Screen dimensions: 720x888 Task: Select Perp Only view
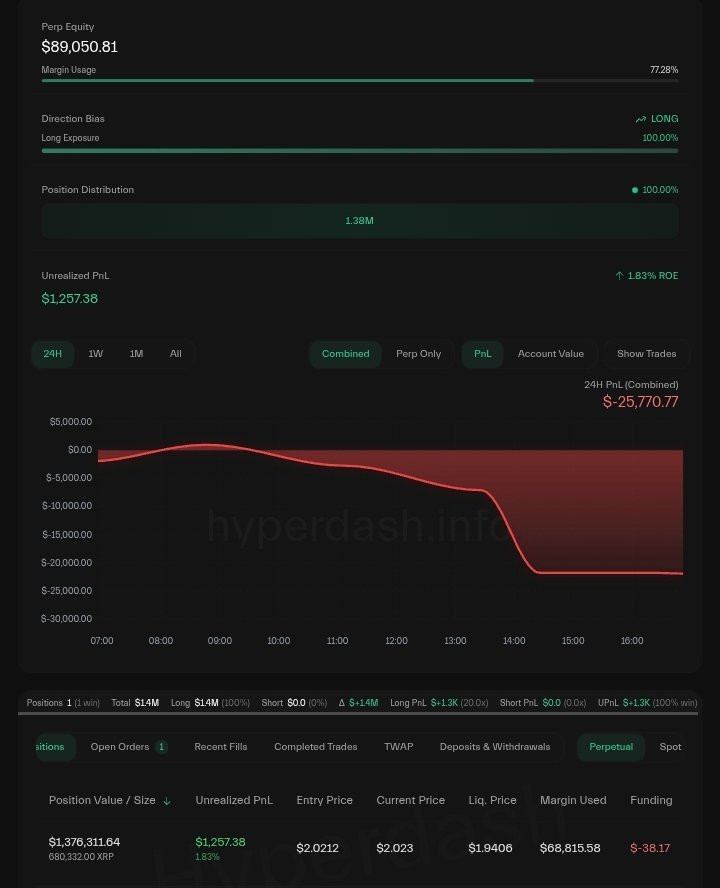[x=419, y=354]
